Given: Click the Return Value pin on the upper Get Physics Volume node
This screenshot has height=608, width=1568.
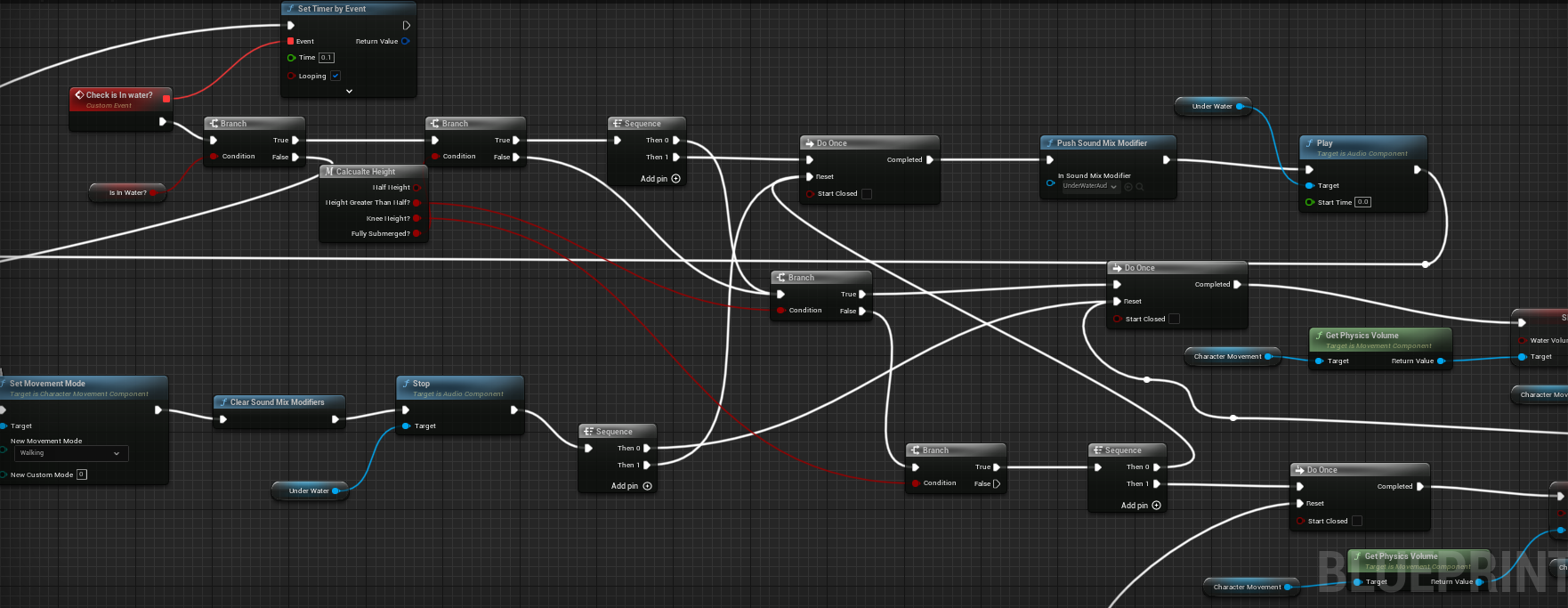Looking at the screenshot, I should click(x=1441, y=361).
